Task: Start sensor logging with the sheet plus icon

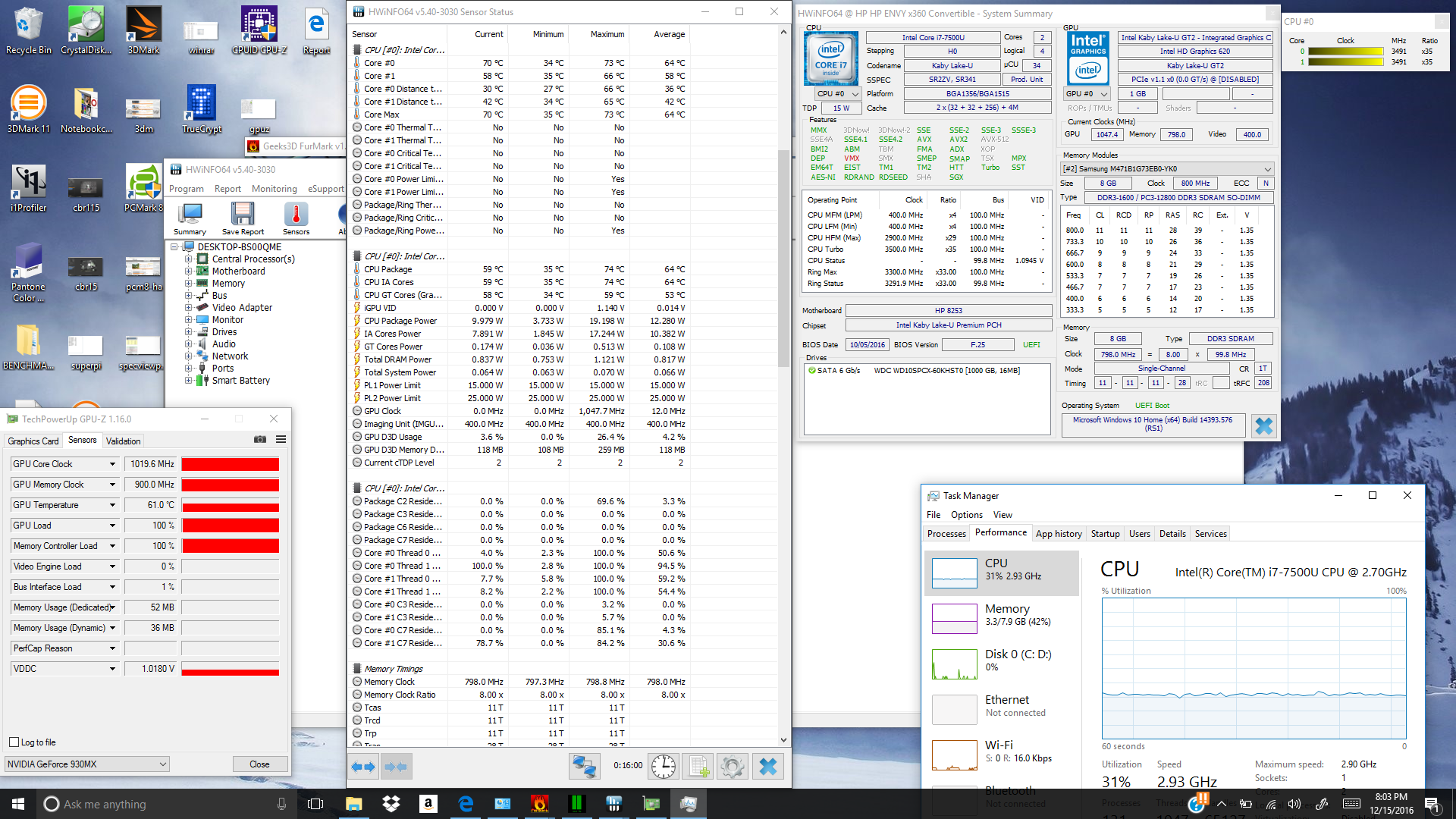Action: [x=697, y=767]
